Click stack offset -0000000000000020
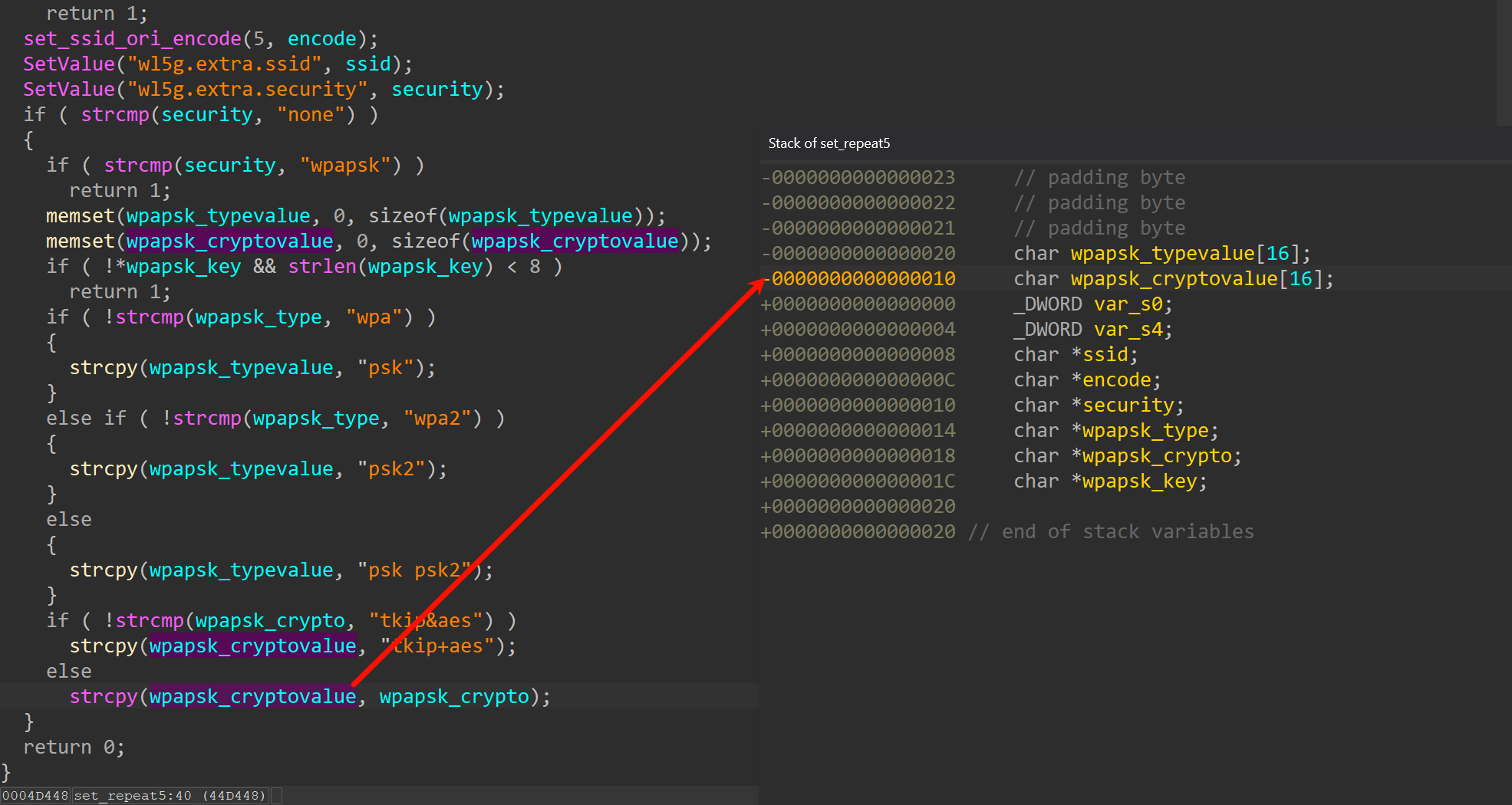This screenshot has width=1512, height=805. [858, 253]
